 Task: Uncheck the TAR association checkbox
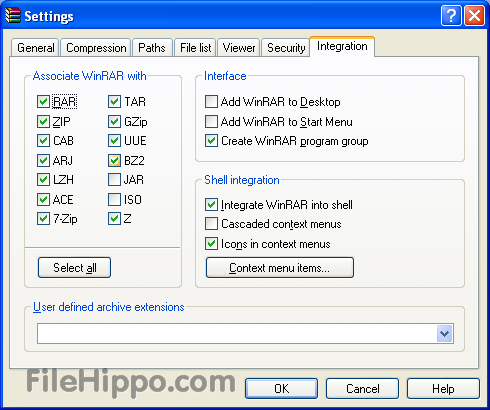[114, 102]
